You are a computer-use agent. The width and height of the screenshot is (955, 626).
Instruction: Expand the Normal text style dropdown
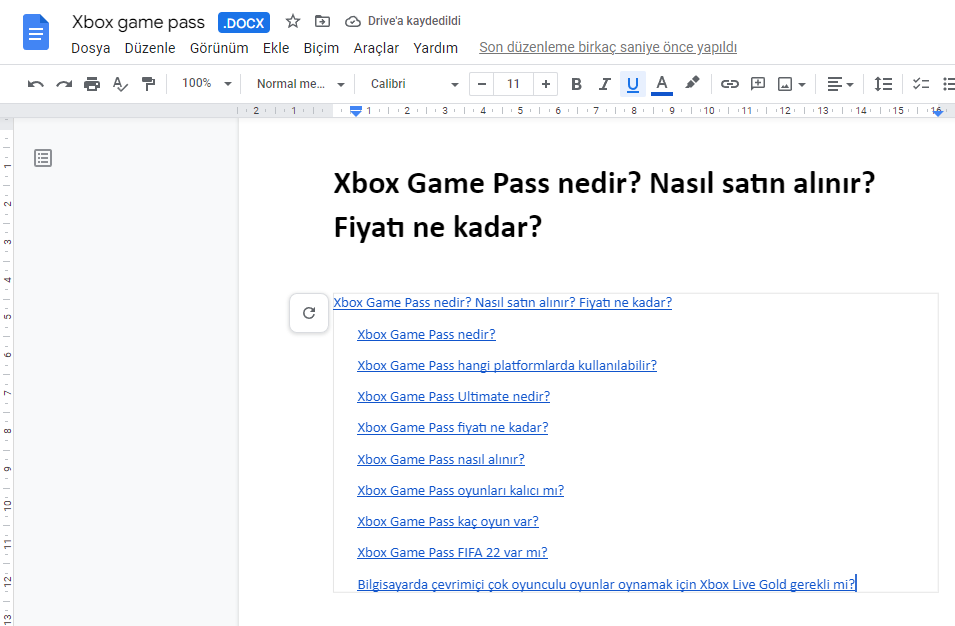point(300,84)
